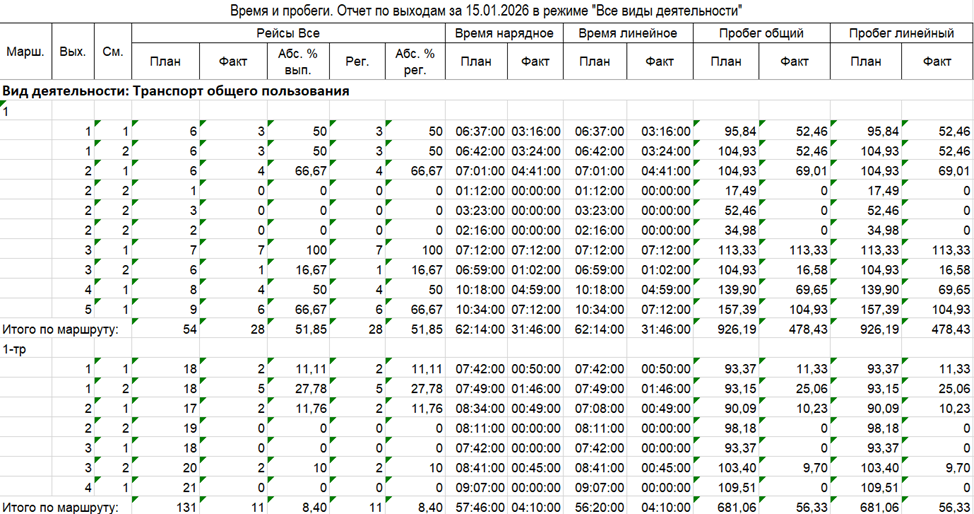The width and height of the screenshot is (974, 514).
Task: Click the "Время линейное" group header
Action: (x=629, y=33)
